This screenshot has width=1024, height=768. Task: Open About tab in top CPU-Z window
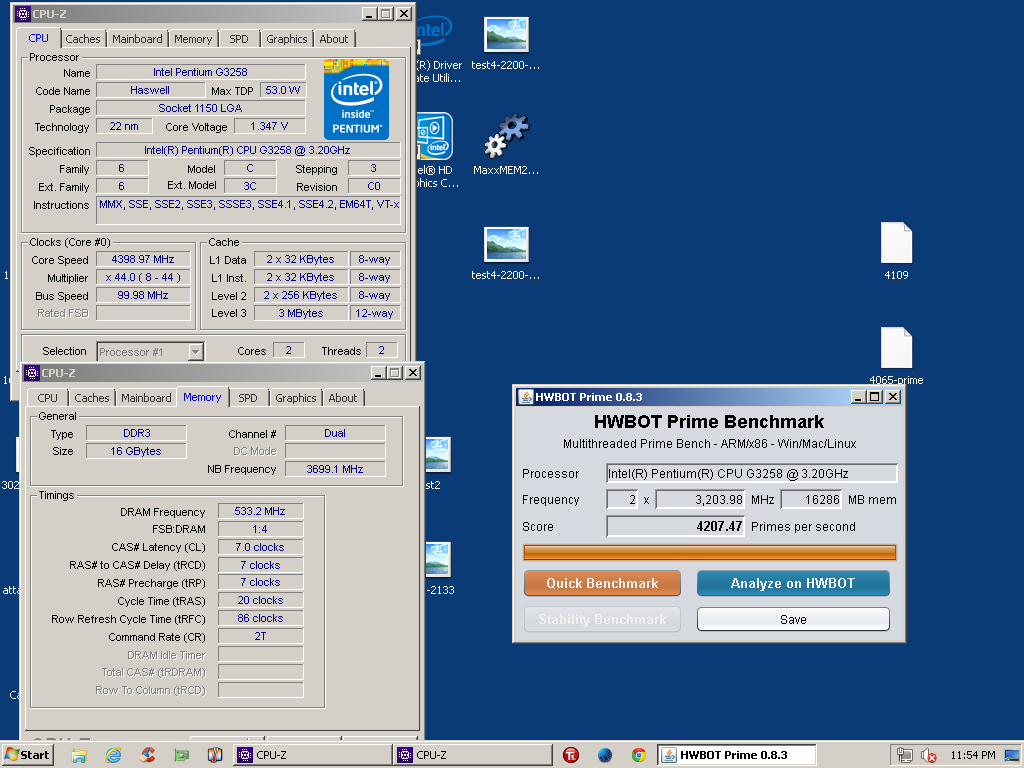coord(334,39)
